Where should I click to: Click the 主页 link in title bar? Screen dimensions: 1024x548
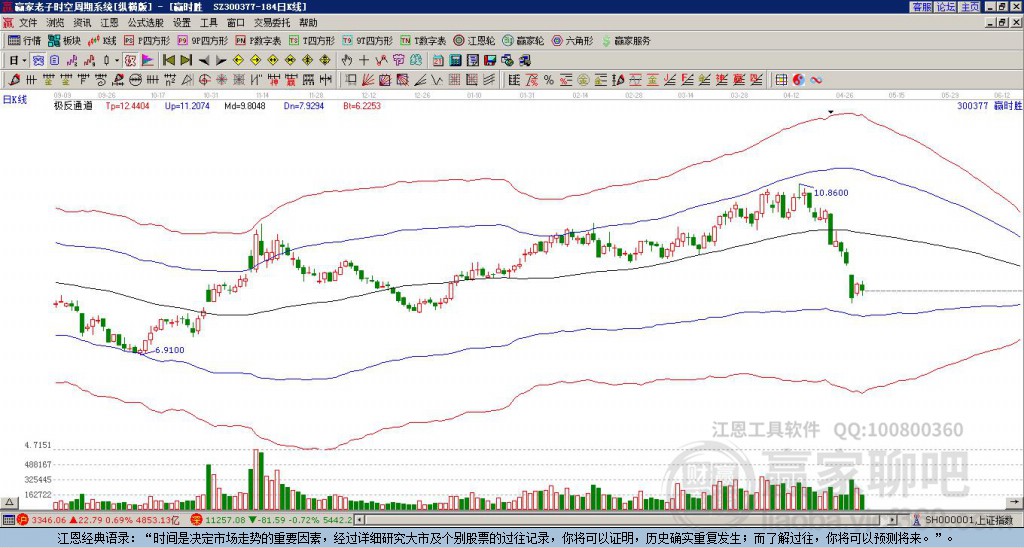pyautogui.click(x=969, y=7)
